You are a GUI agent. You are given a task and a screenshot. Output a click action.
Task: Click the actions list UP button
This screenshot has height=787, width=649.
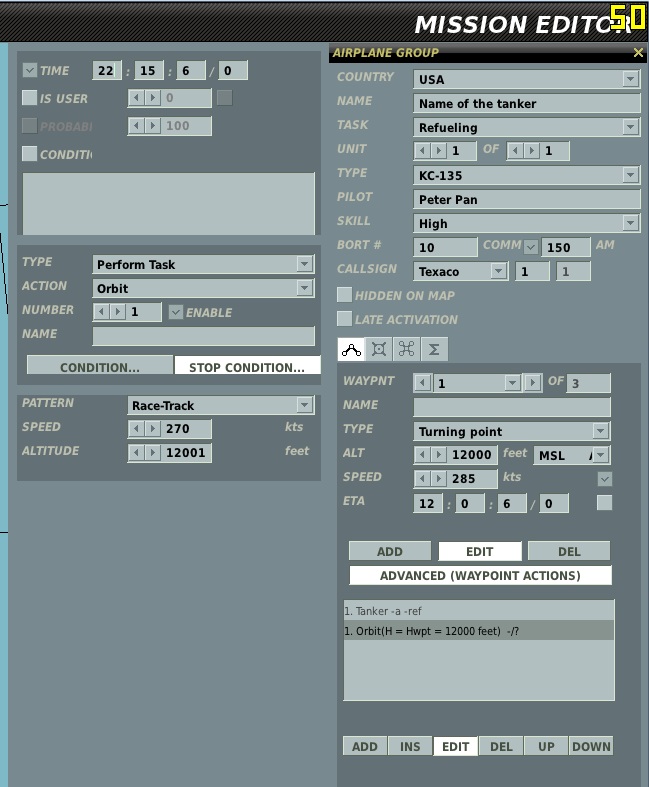[x=546, y=746]
